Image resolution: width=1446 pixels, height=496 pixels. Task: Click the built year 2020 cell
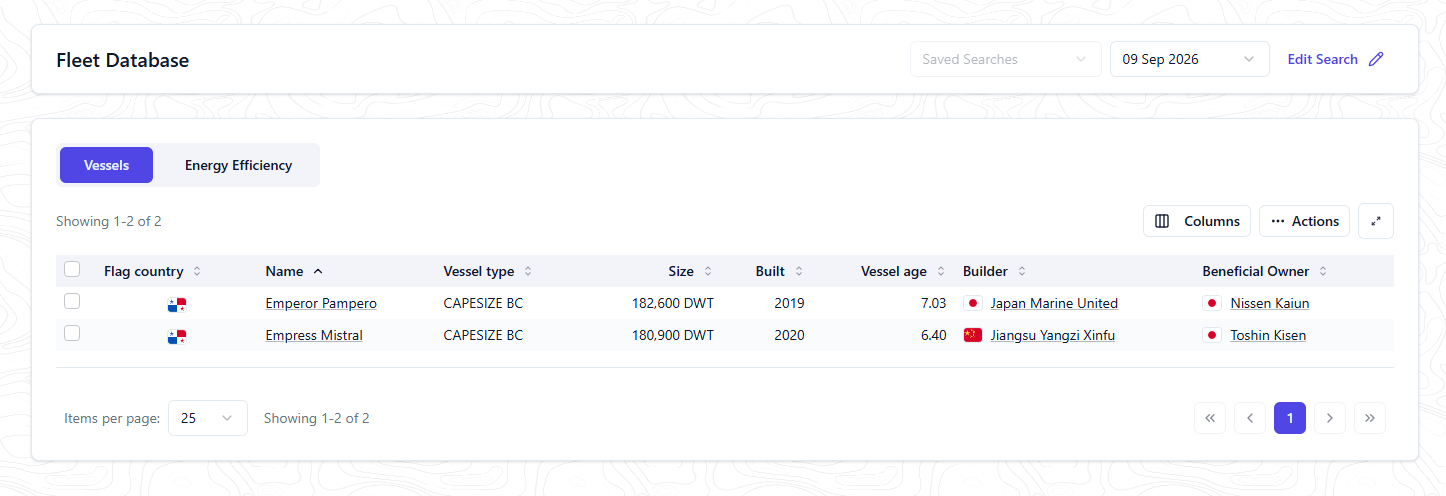[x=789, y=335]
